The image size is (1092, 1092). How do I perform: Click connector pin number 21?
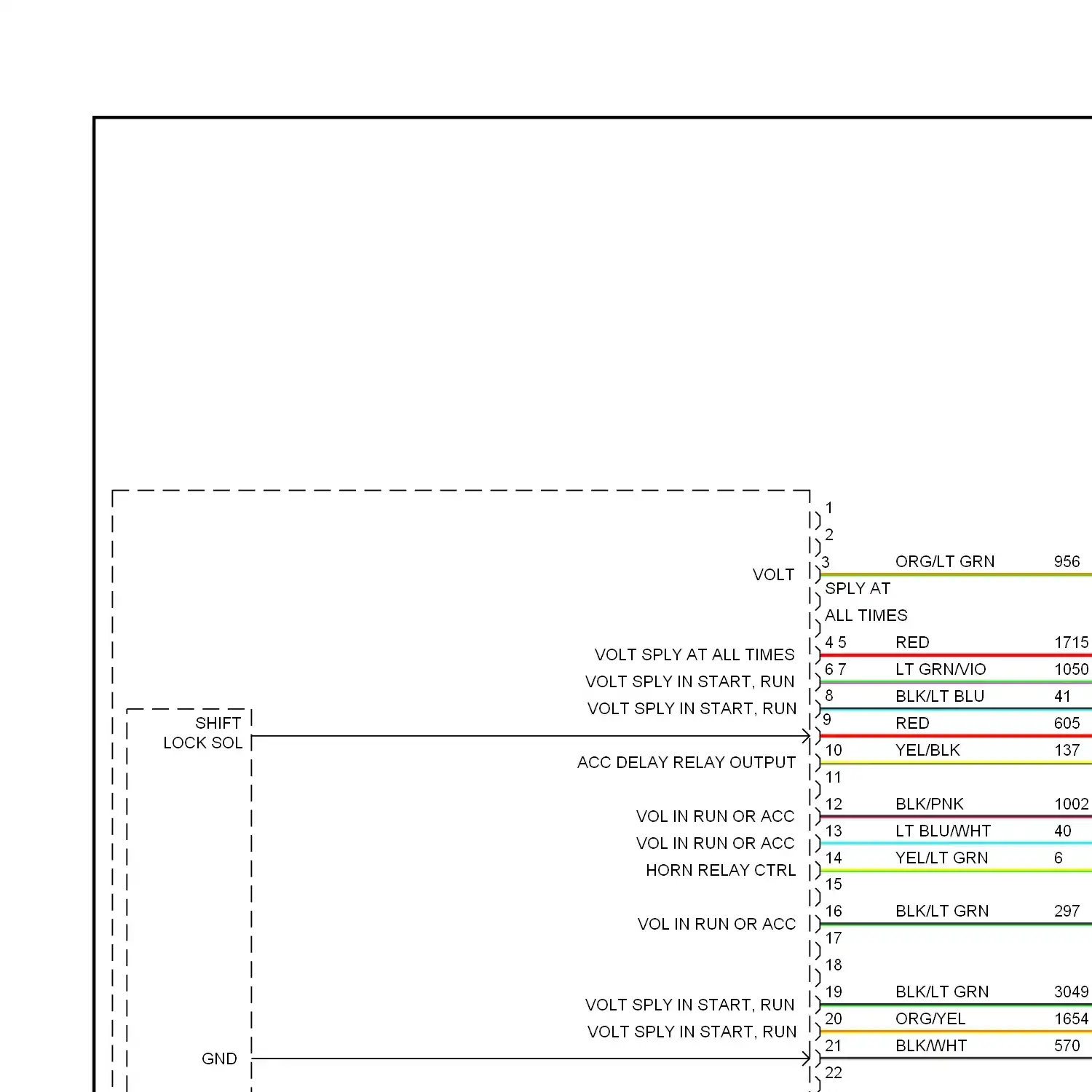tap(834, 1045)
